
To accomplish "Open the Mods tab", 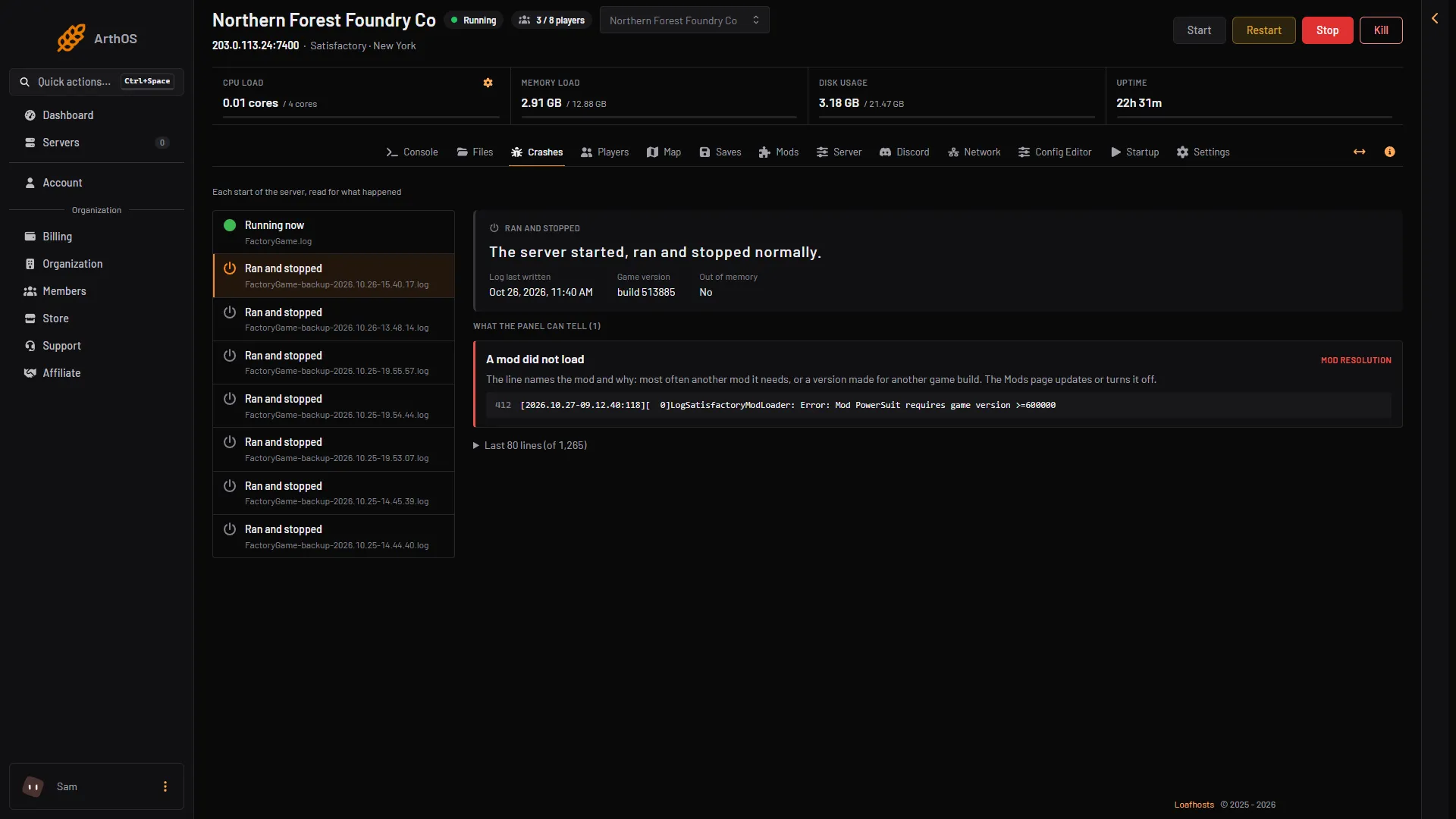I will point(778,152).
